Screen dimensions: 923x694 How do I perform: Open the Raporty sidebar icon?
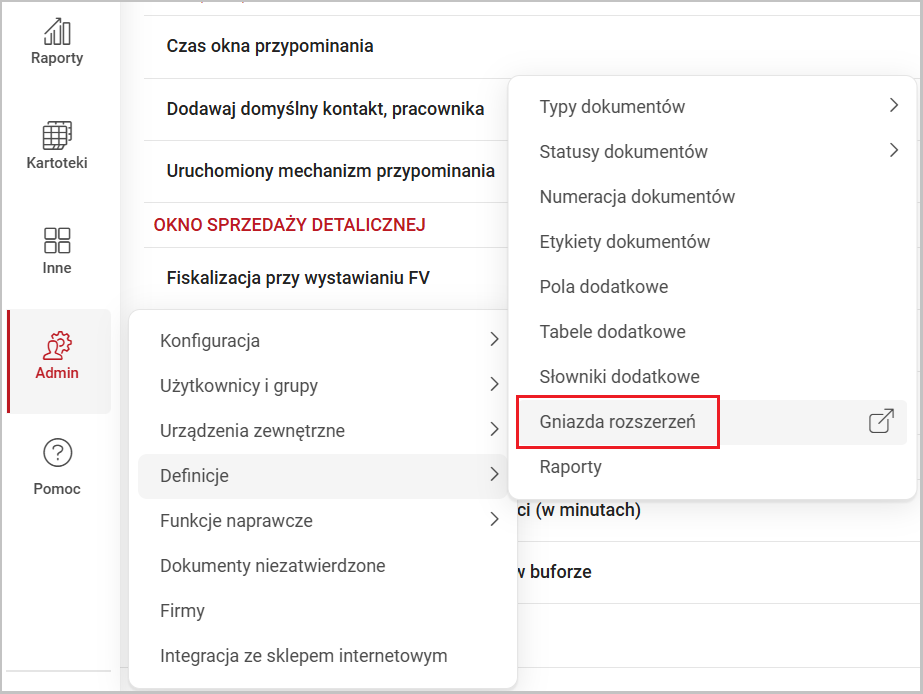click(57, 30)
